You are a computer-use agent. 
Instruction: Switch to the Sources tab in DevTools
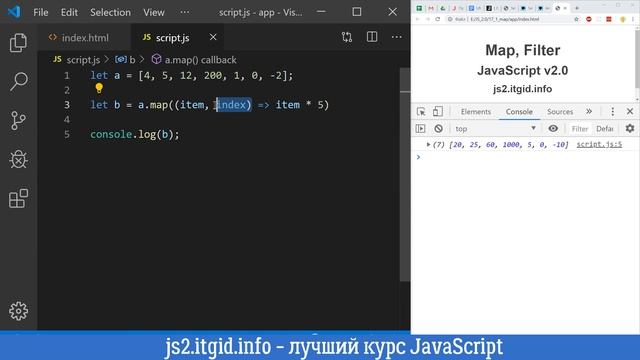click(560, 111)
